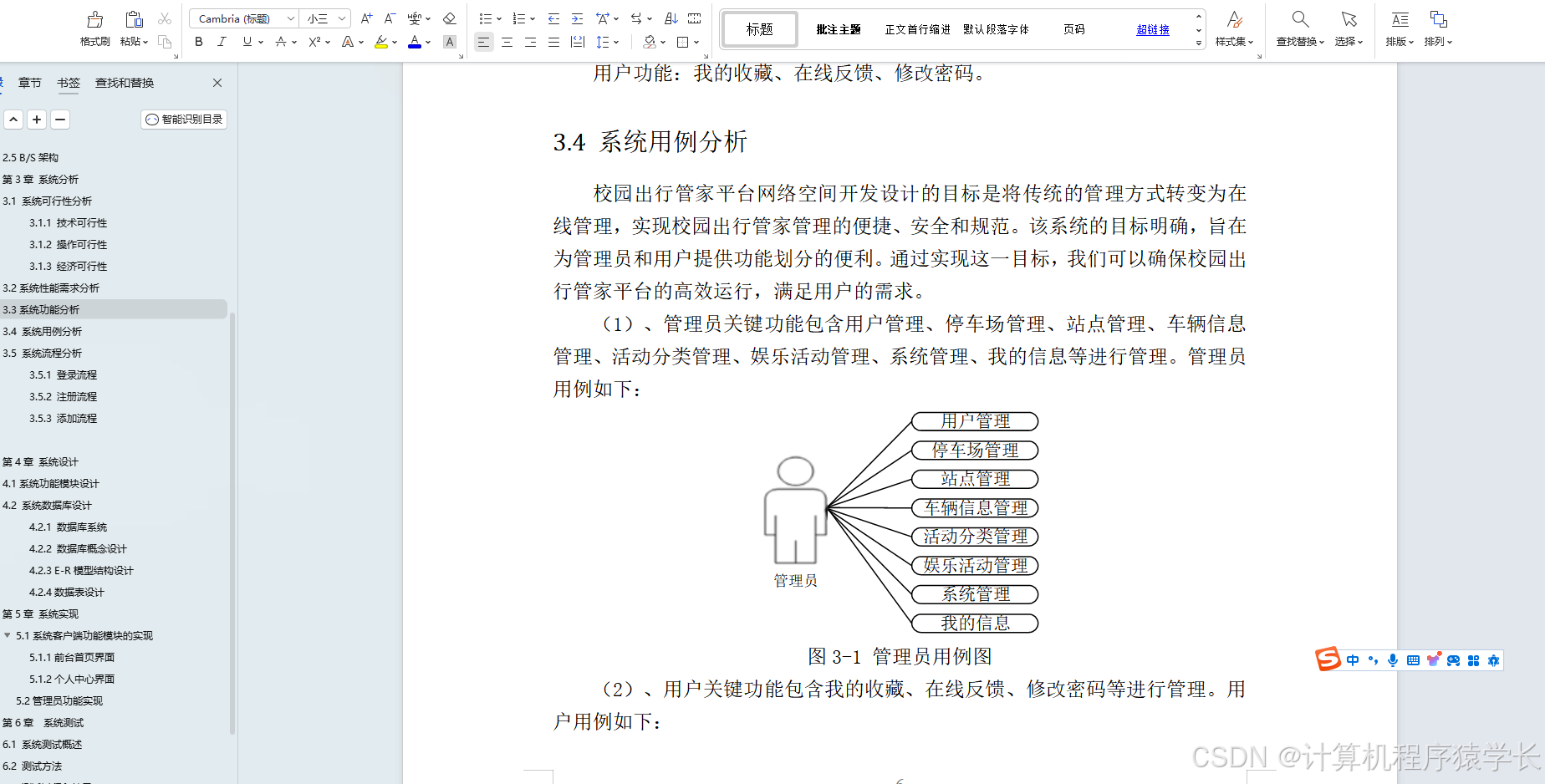The width and height of the screenshot is (1545, 784).
Task: Click the sort (A↓) icon
Action: (x=671, y=18)
